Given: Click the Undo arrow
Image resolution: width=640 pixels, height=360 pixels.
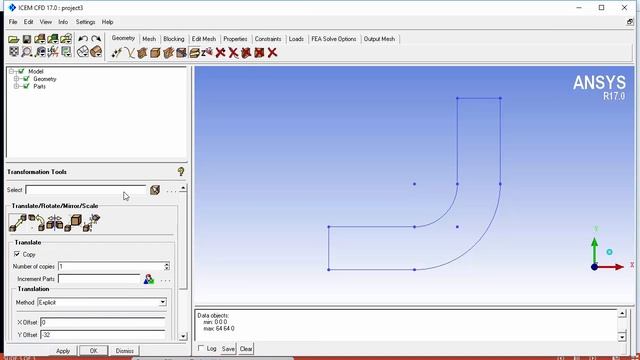Looking at the screenshot, I should click(x=83, y=39).
